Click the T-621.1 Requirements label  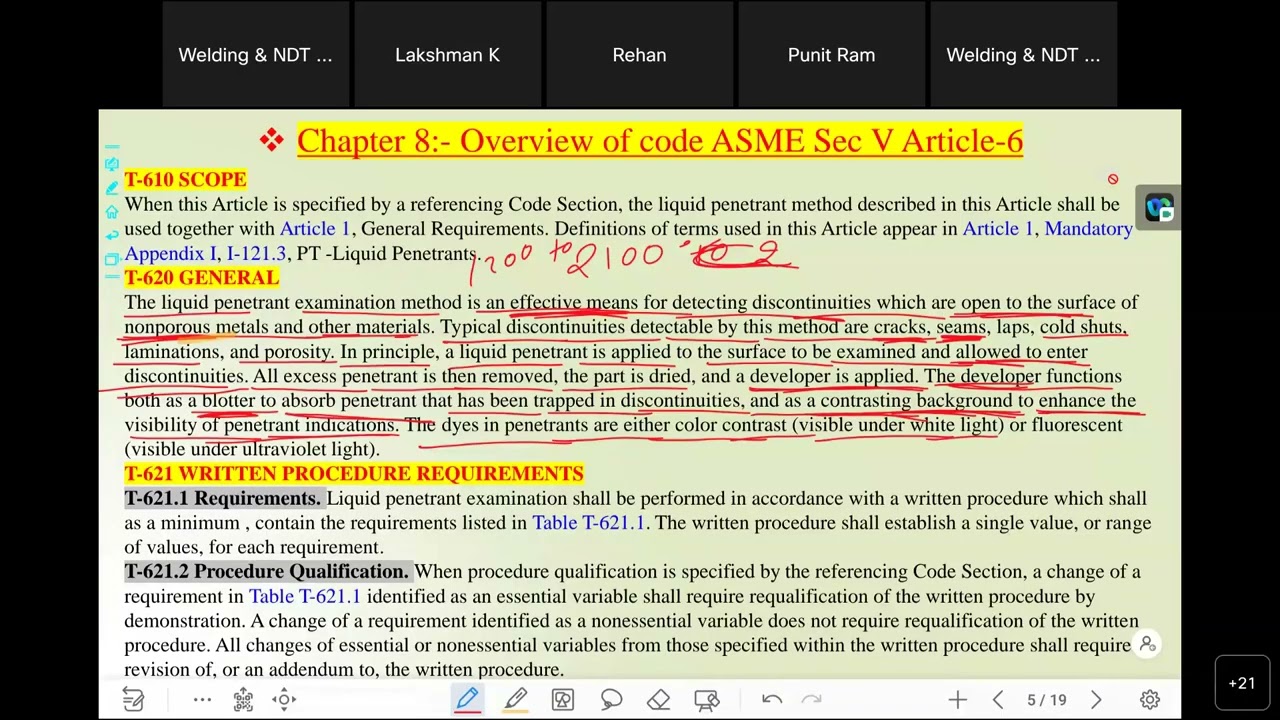click(223, 498)
